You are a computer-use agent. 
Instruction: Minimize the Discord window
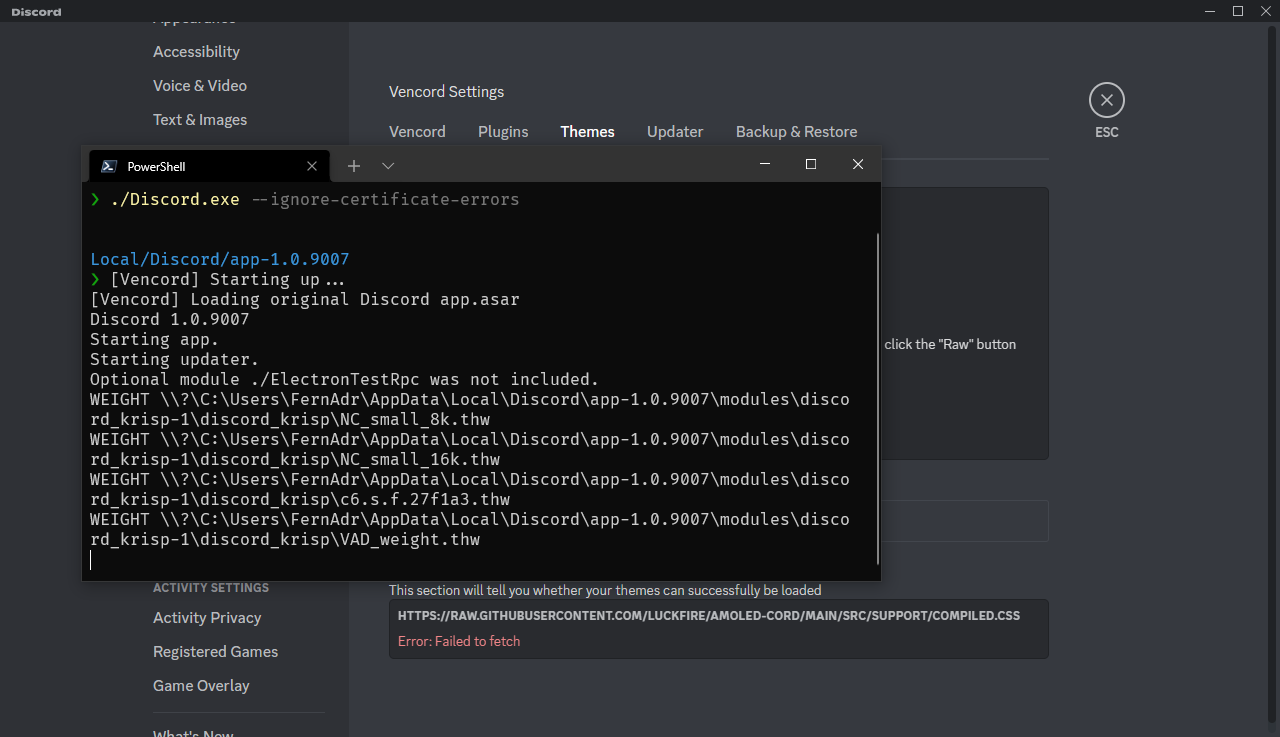(x=1210, y=11)
